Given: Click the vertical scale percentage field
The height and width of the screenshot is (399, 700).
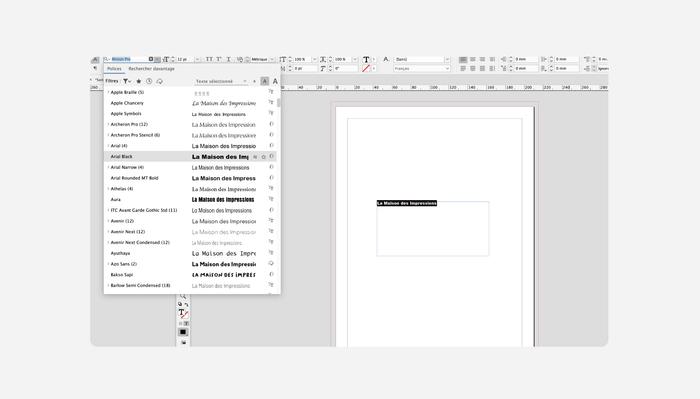Looking at the screenshot, I should [301, 59].
